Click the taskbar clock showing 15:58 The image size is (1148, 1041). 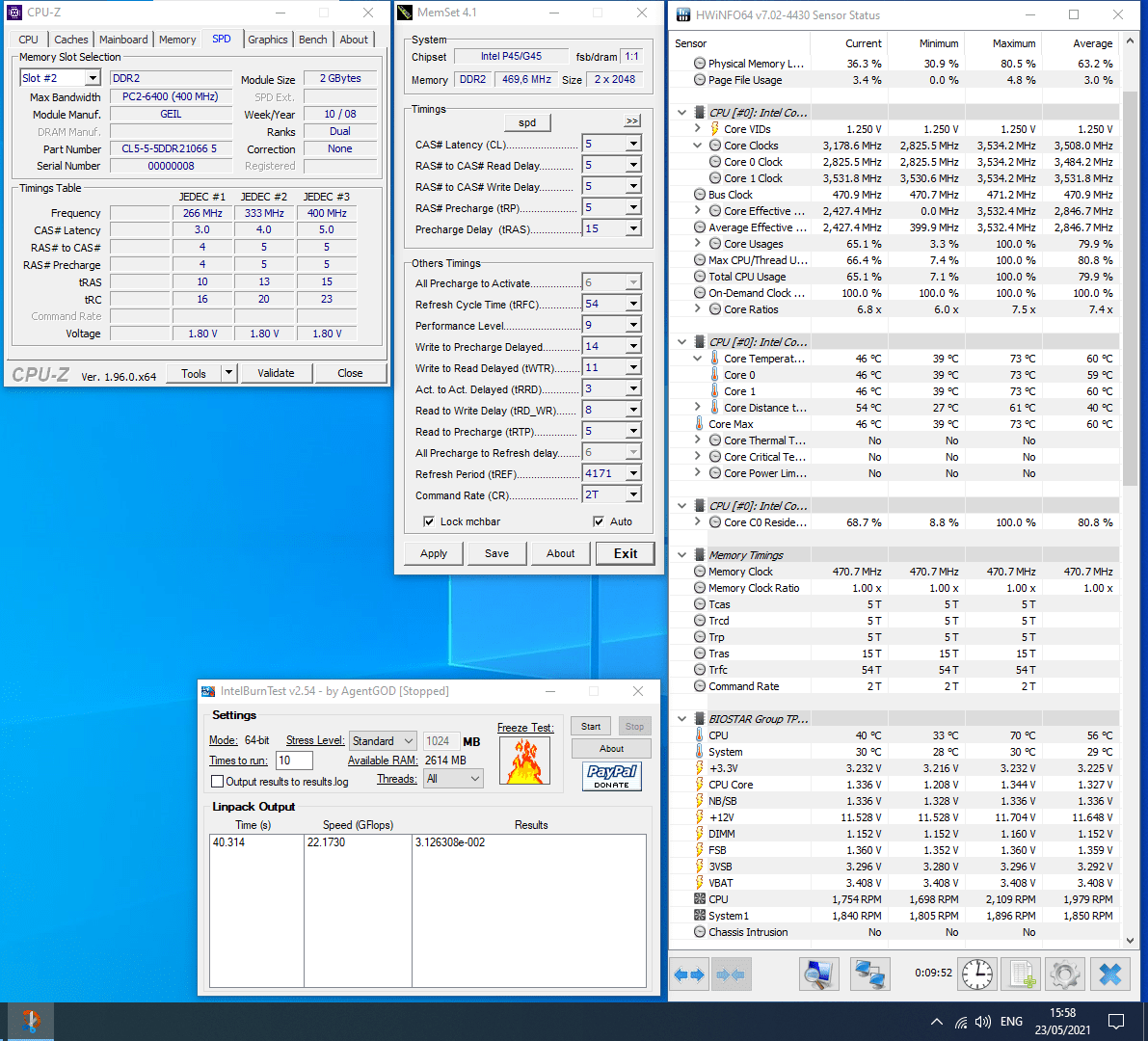click(1062, 1021)
